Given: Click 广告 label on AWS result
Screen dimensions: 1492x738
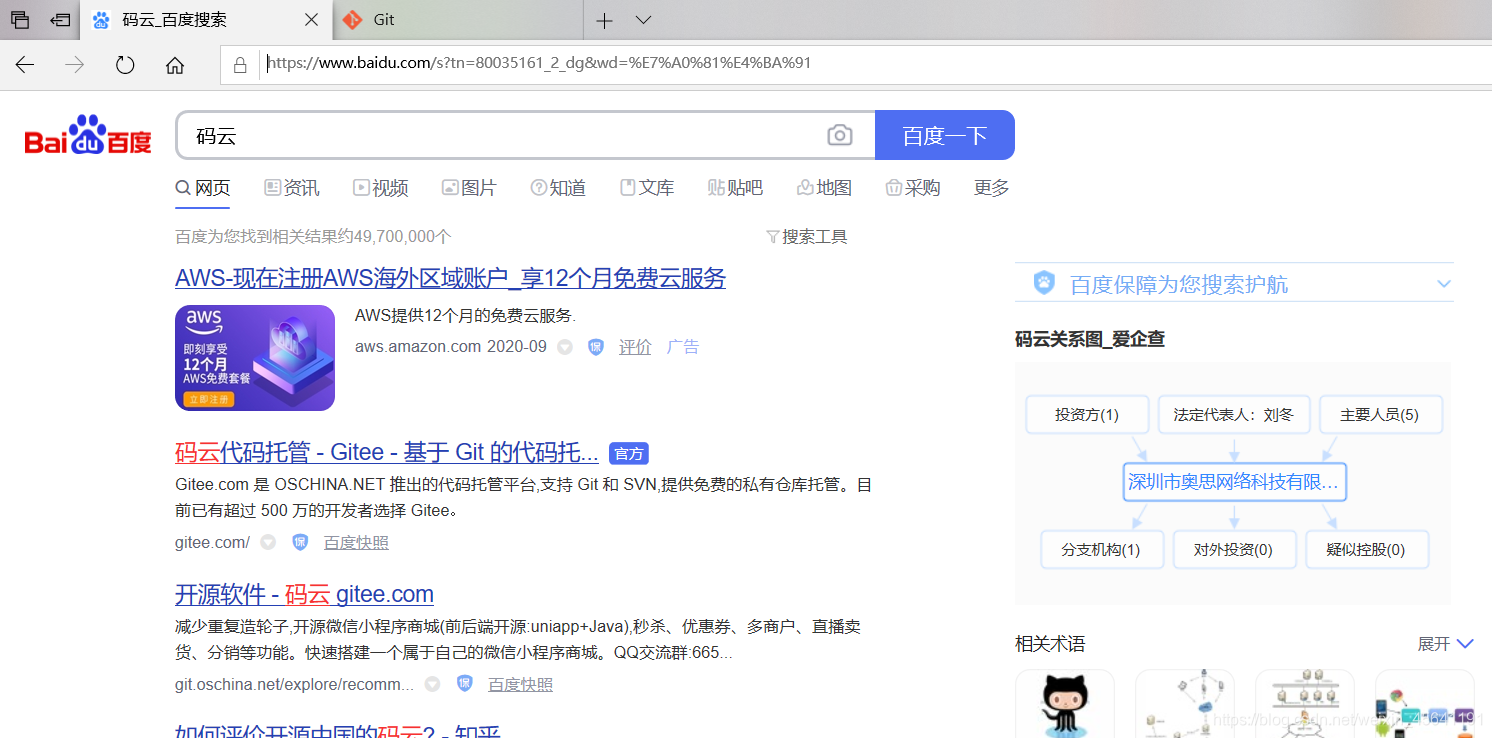Looking at the screenshot, I should click(683, 347).
